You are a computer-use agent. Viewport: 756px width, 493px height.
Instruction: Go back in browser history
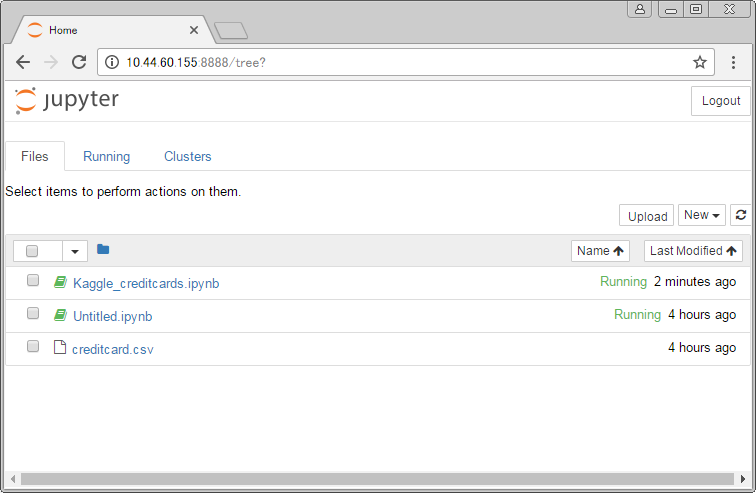(x=23, y=62)
